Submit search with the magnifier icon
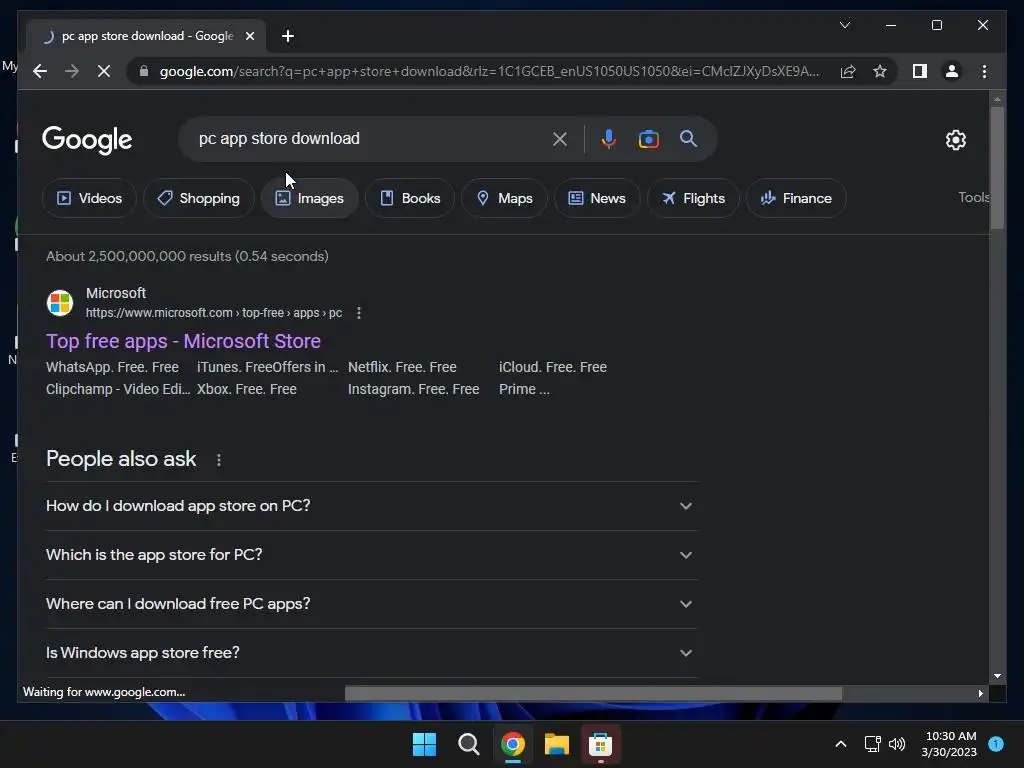Screen dimensions: 1024x768 tap(688, 138)
